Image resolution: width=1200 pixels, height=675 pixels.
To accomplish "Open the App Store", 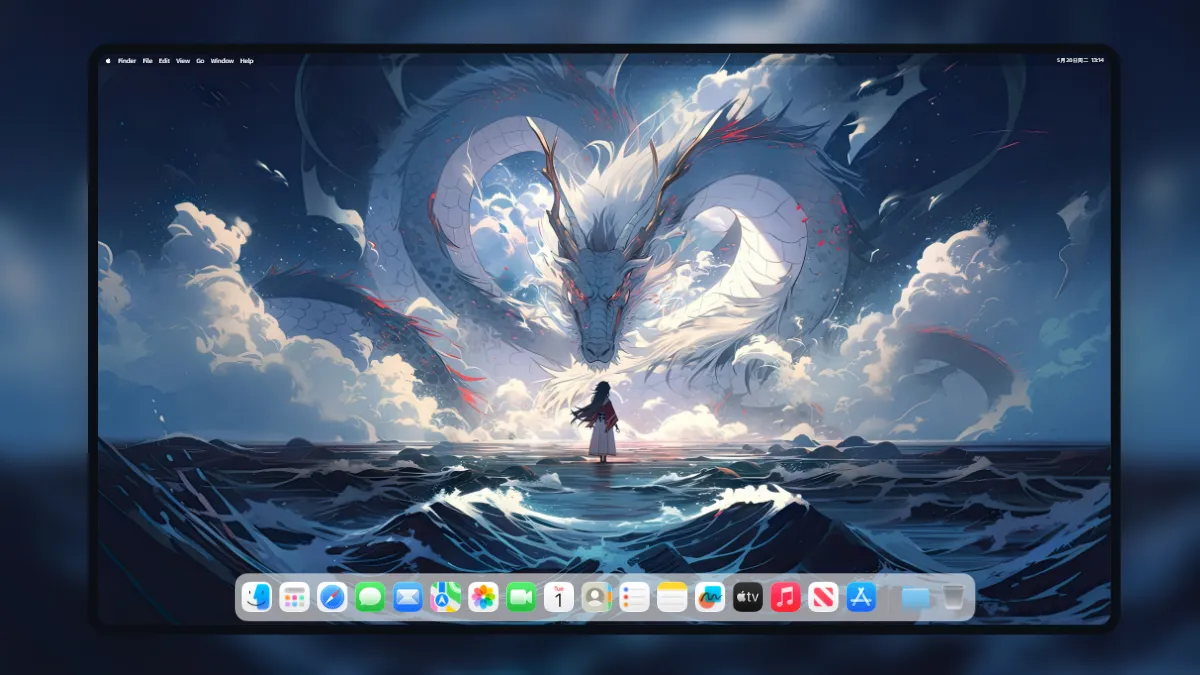I will coord(861,598).
